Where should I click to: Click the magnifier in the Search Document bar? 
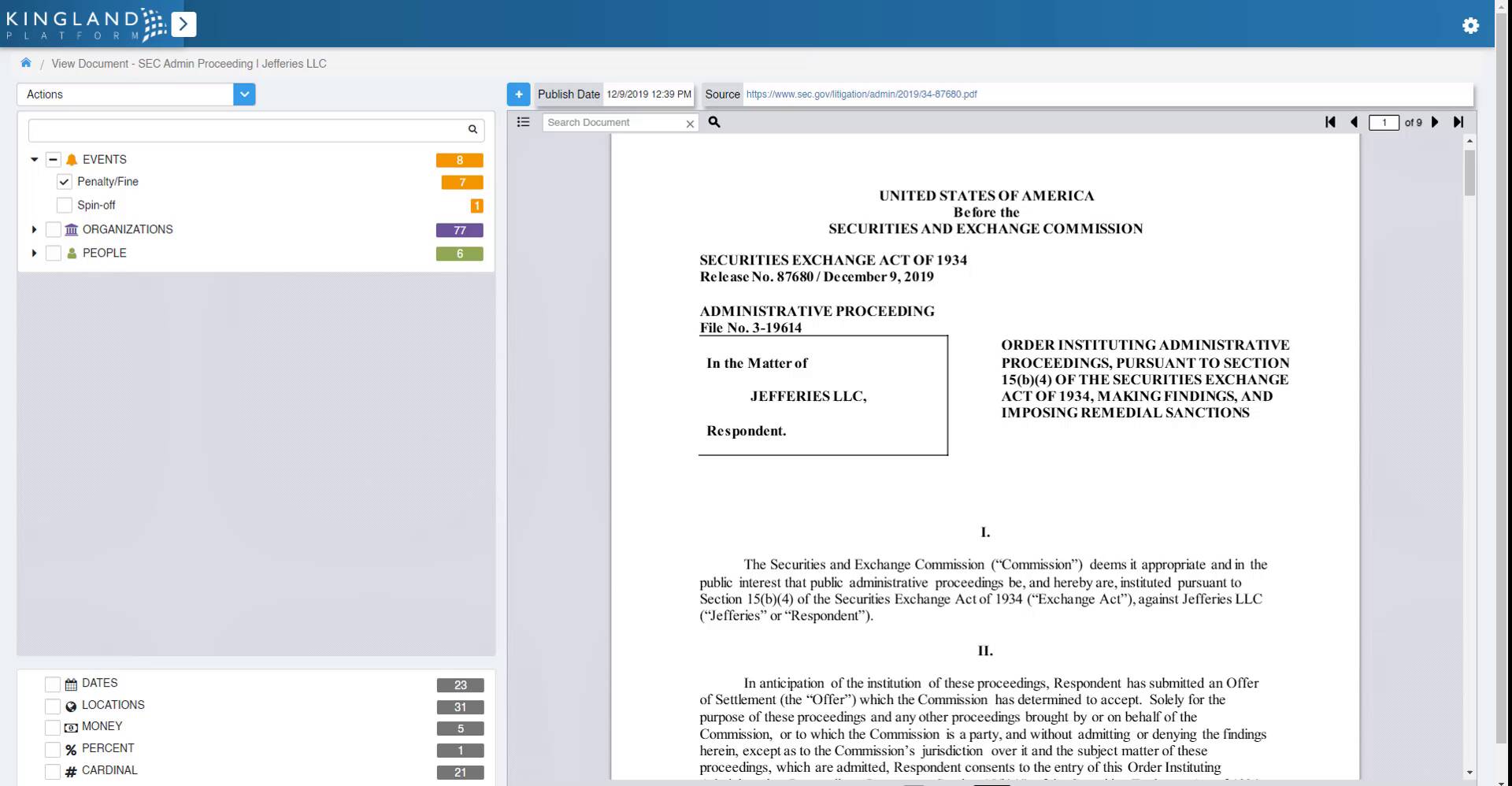tap(714, 123)
